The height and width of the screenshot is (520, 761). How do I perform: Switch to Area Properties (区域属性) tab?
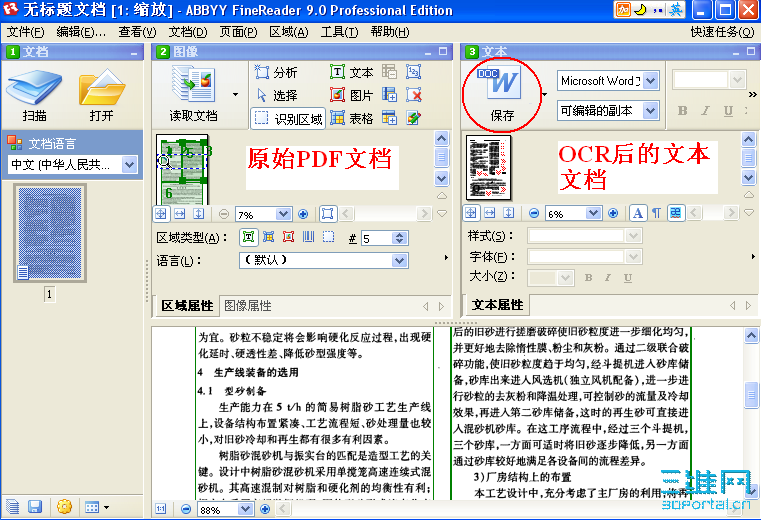click(187, 305)
